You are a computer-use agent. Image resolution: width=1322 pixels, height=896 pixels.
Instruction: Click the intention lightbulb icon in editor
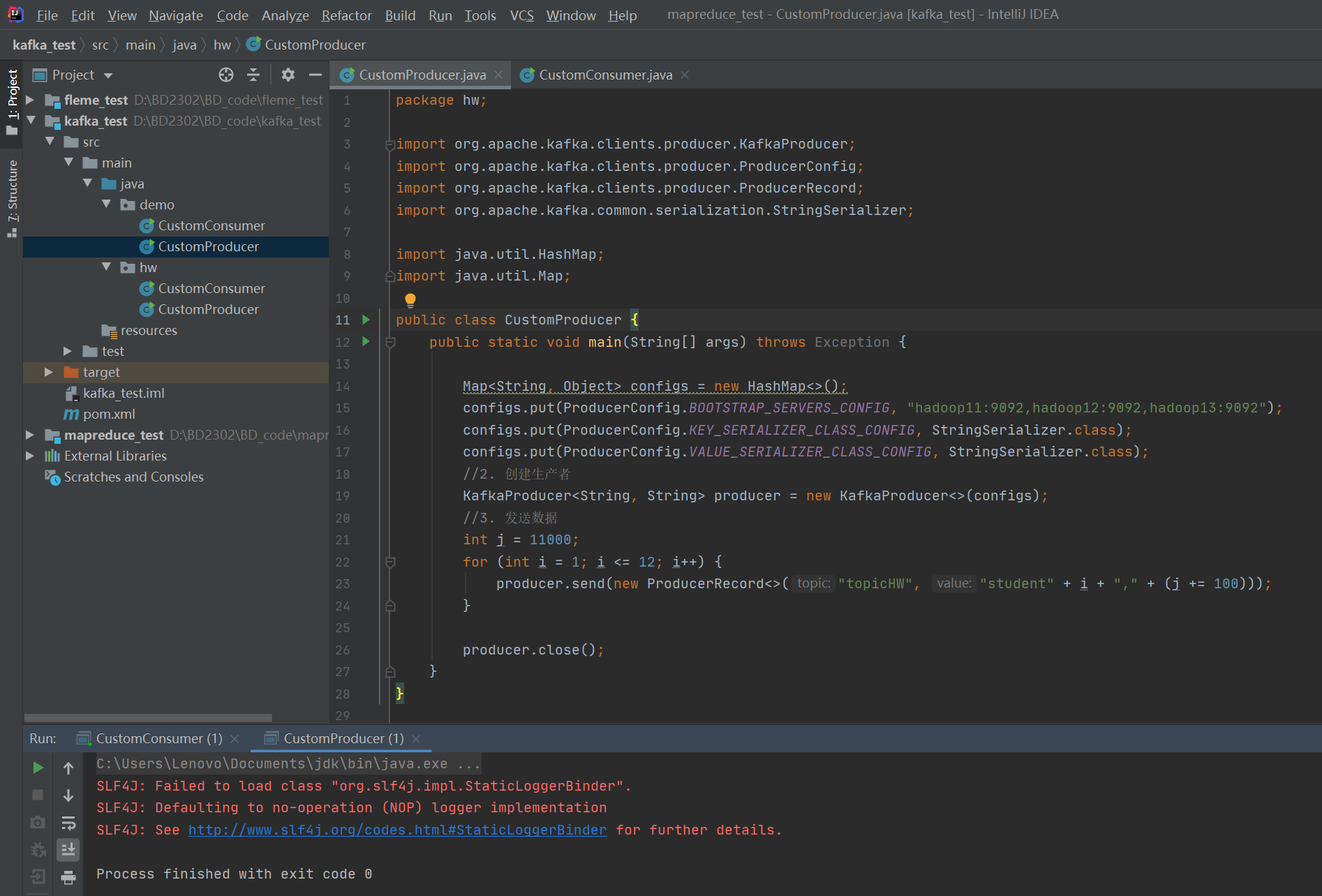point(410,300)
